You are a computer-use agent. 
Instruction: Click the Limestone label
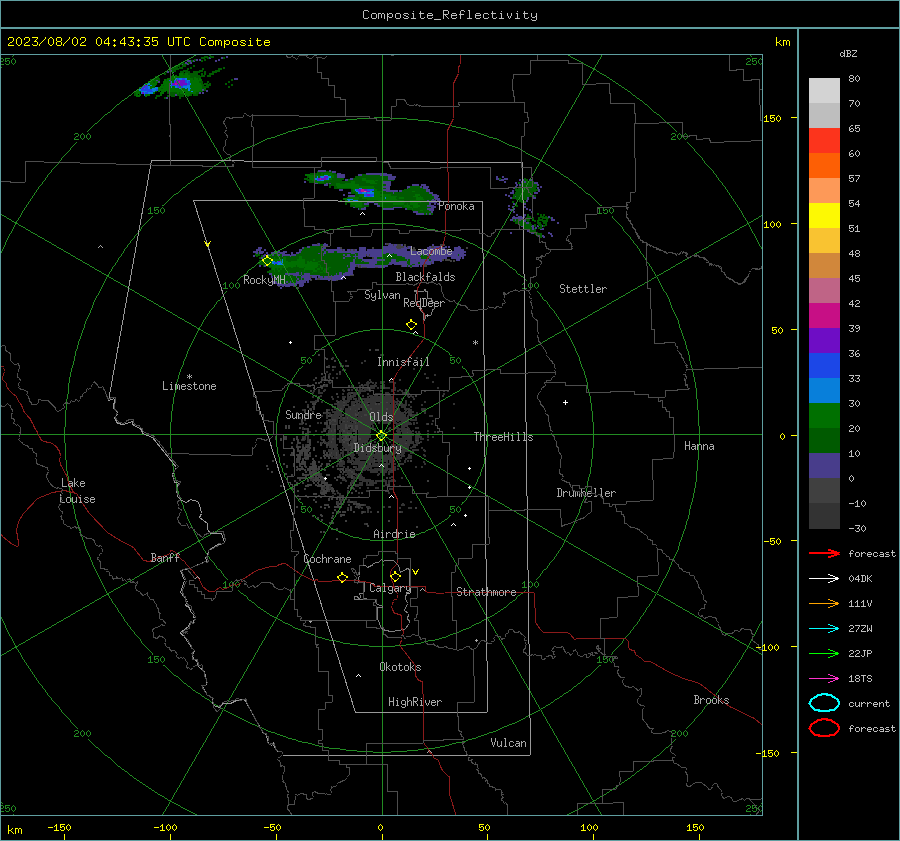(189, 386)
